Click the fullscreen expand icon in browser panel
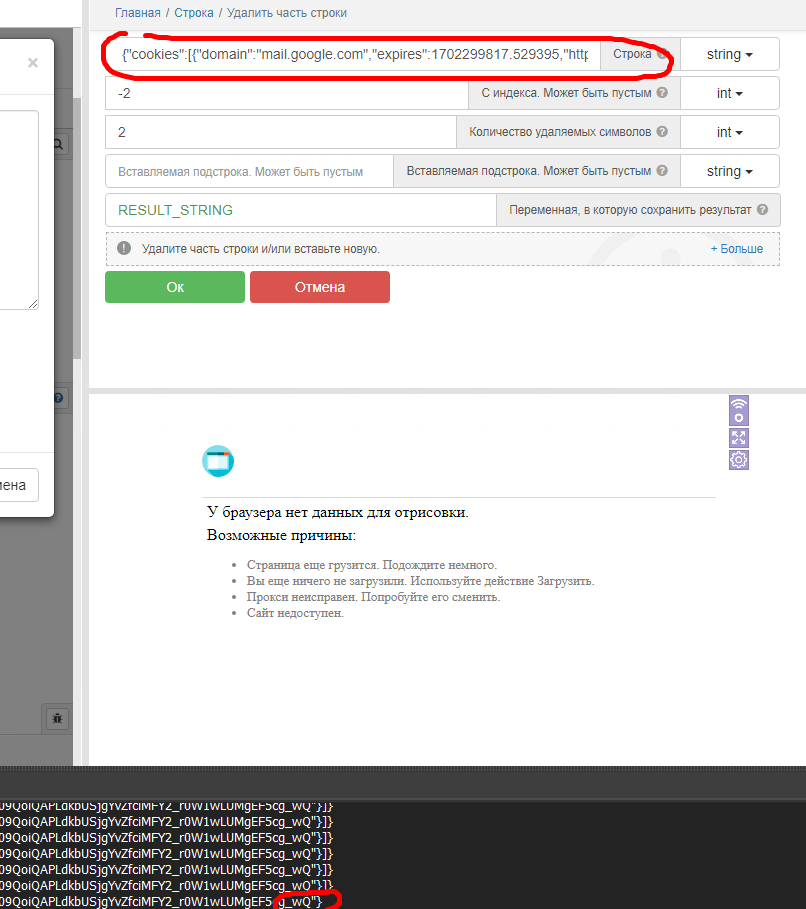The image size is (806, 909). [739, 437]
